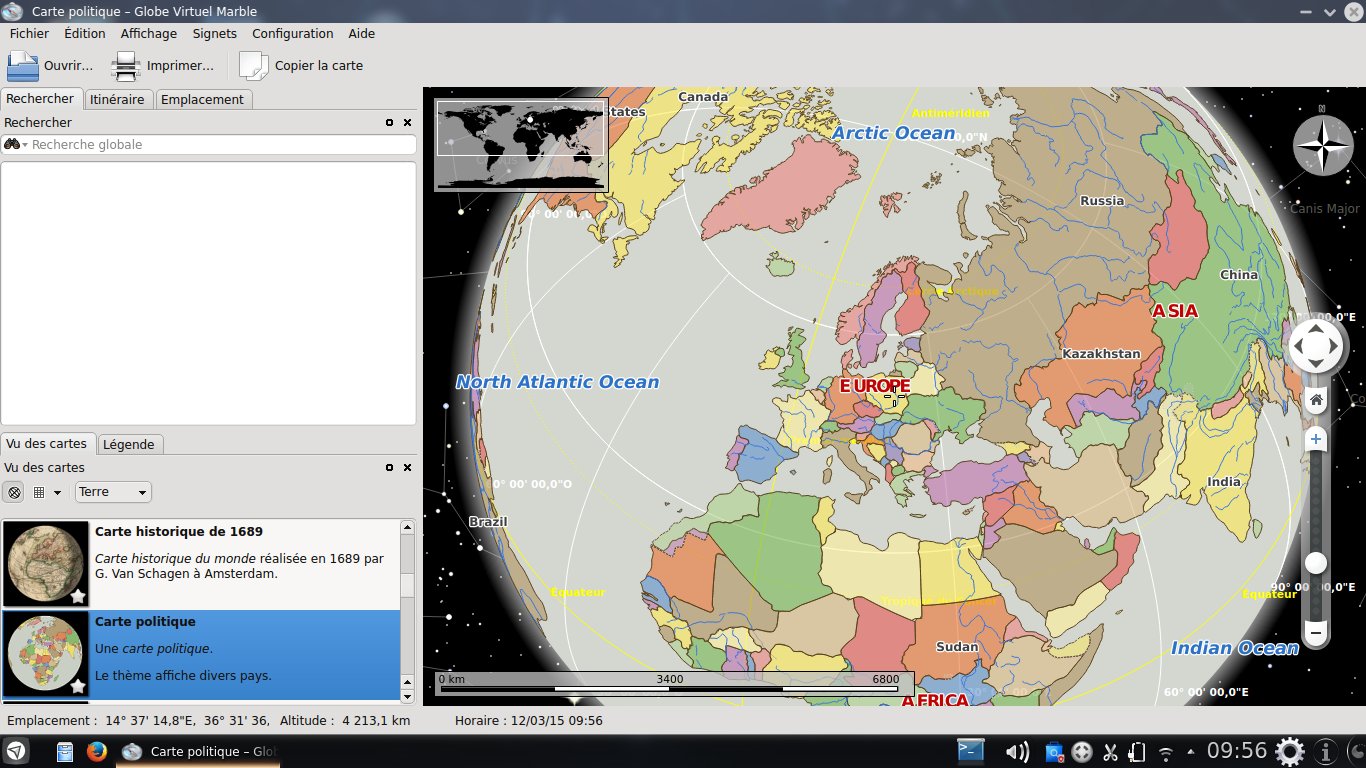This screenshot has height=768, width=1366.
Task: Pan the map left with navigation arrow
Action: click(x=1298, y=347)
